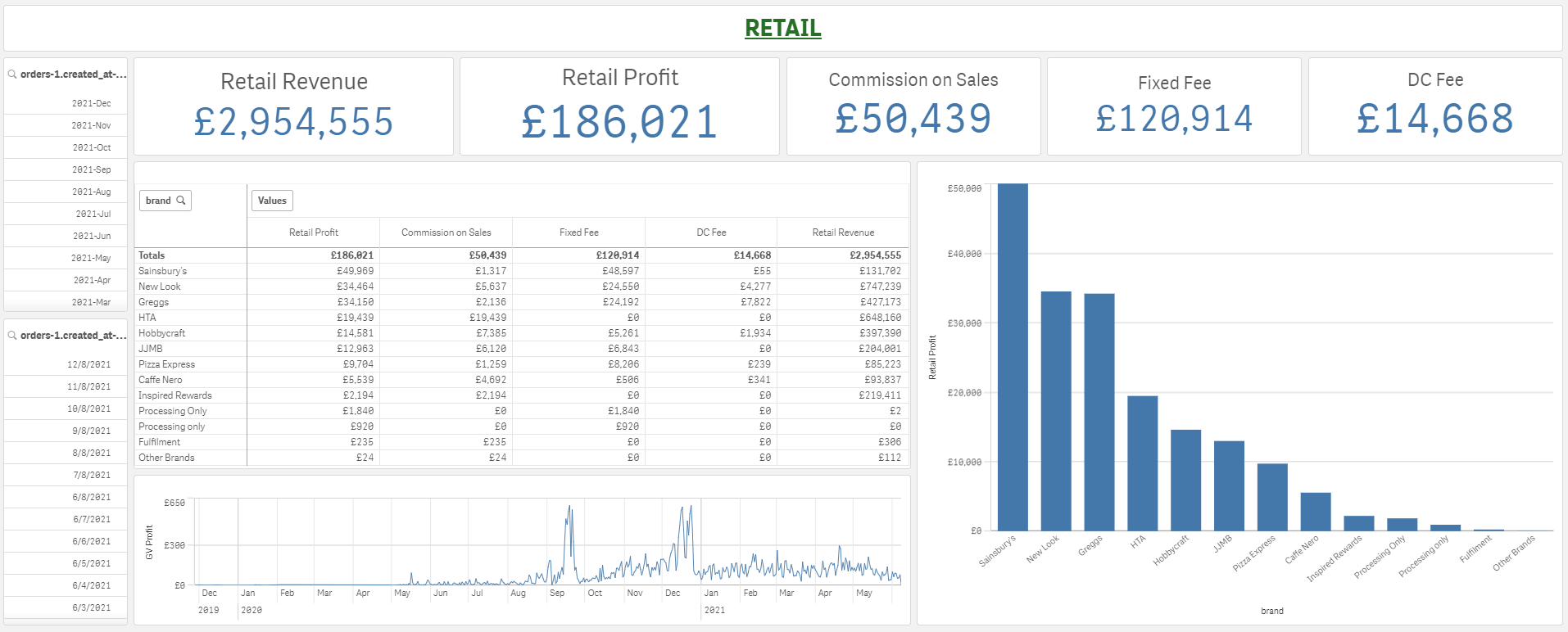This screenshot has width=1568, height=632.
Task: Select the Greggs row in the pivot table
Action: [x=154, y=302]
